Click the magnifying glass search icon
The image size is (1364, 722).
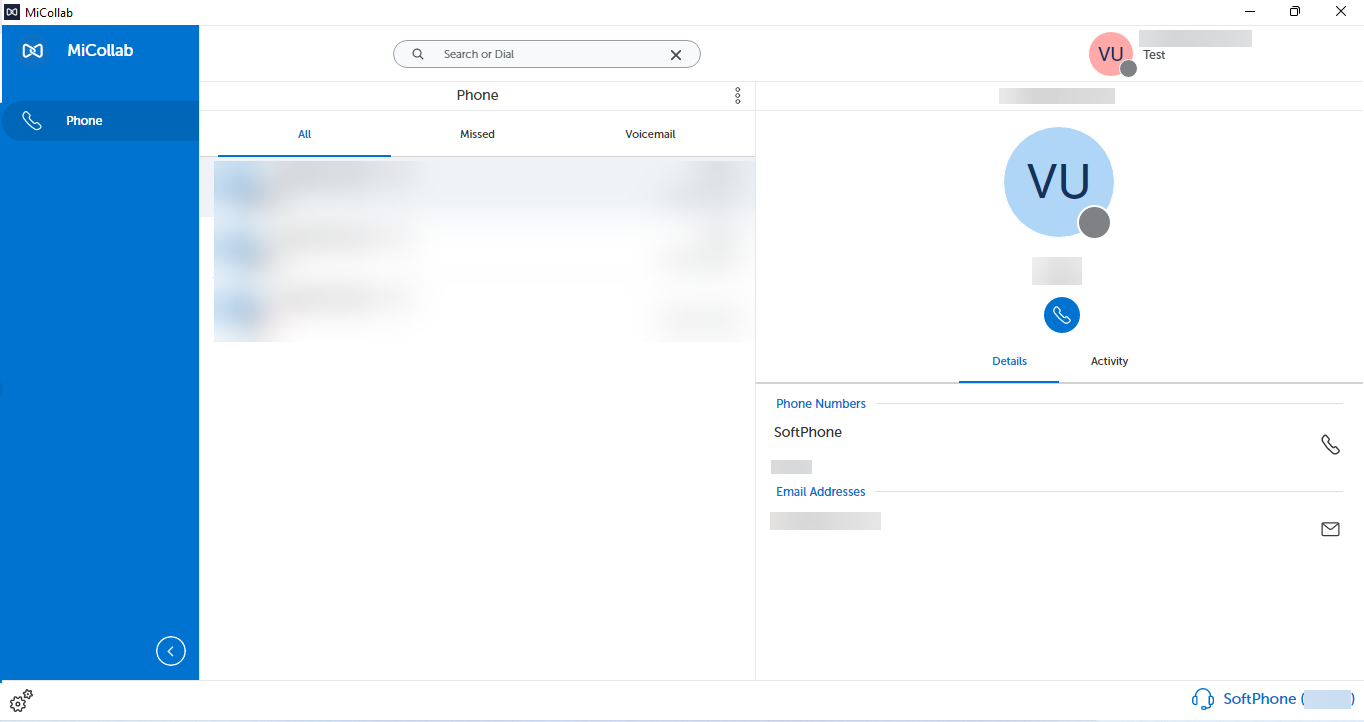(x=418, y=54)
